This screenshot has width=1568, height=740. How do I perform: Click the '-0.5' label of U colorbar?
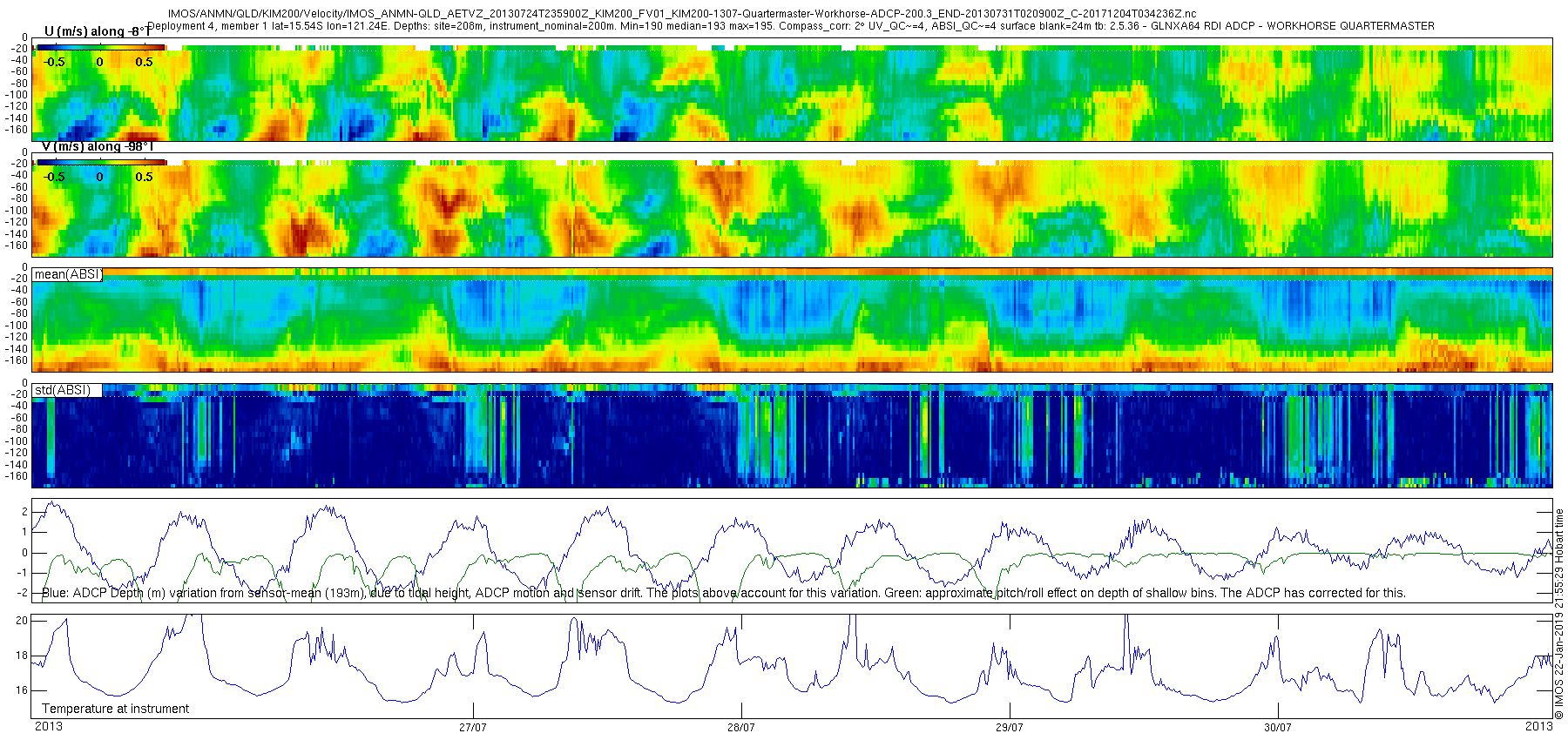(54, 62)
